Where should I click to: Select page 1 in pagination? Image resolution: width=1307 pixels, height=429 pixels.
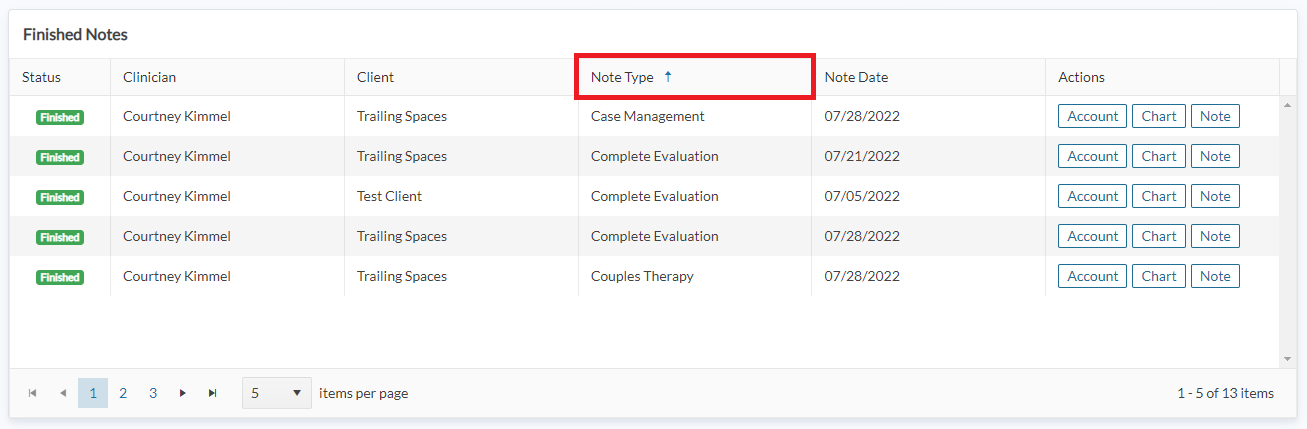(93, 393)
